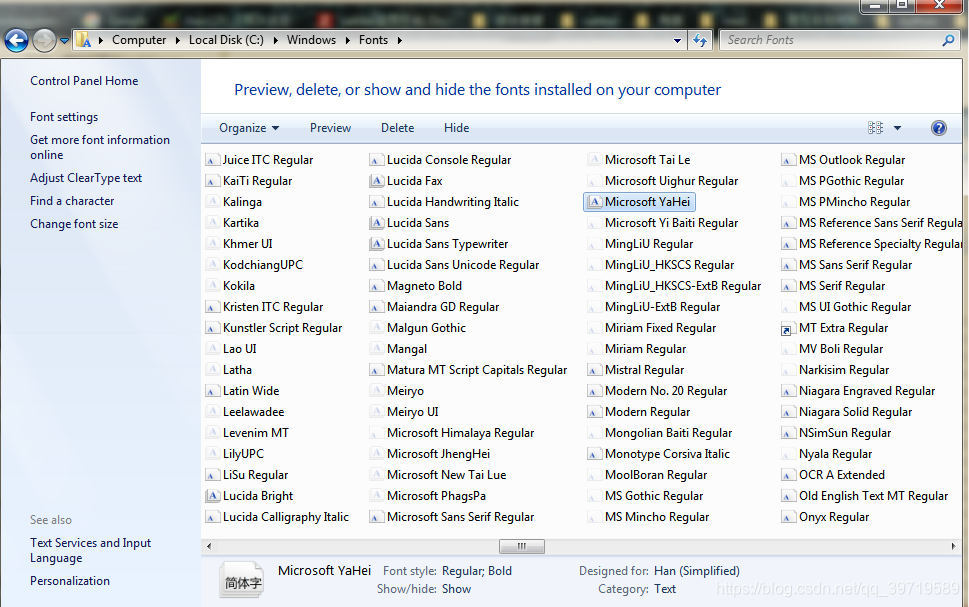Open Change font size link
The image size is (969, 607).
point(74,224)
